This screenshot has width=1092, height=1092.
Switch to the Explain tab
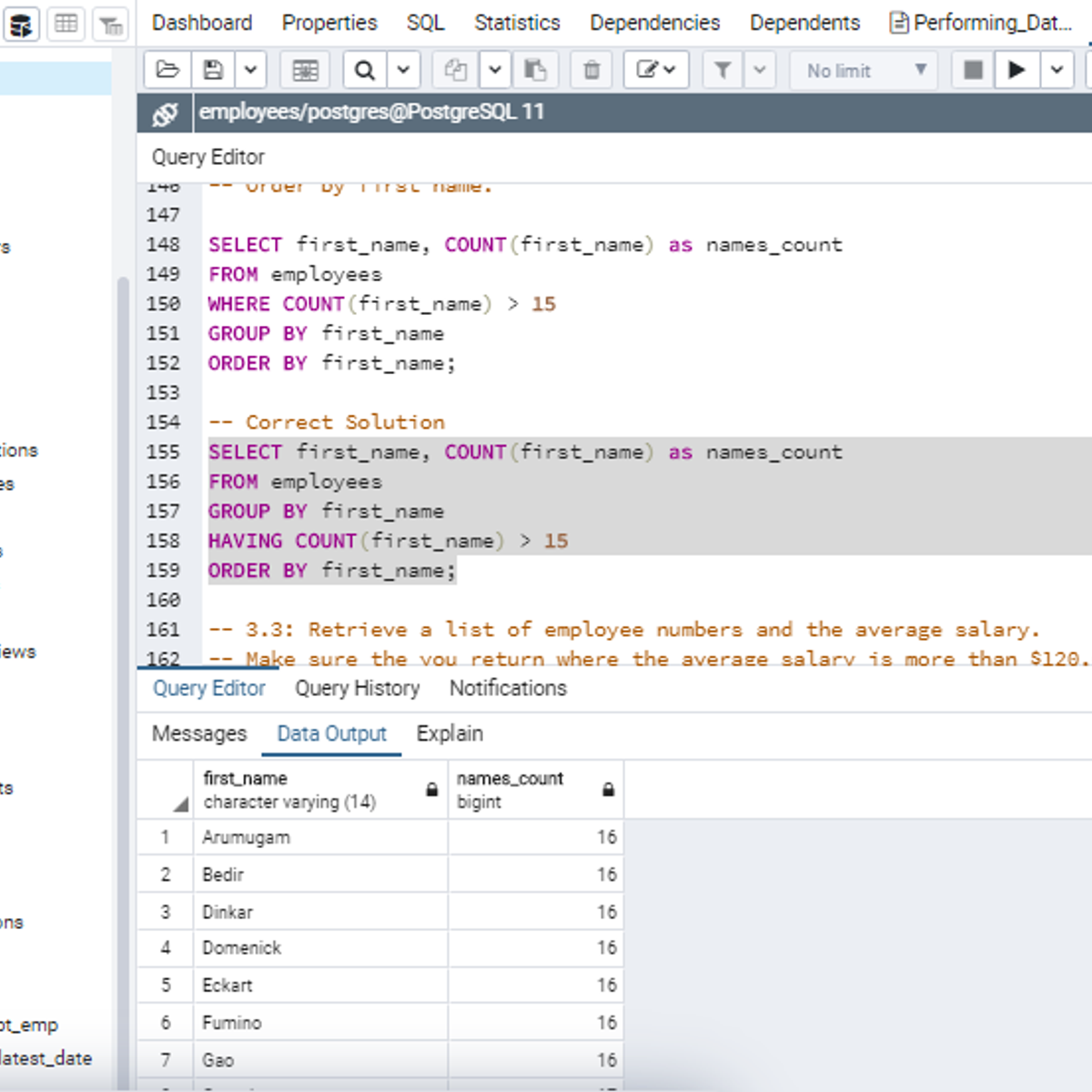click(450, 734)
